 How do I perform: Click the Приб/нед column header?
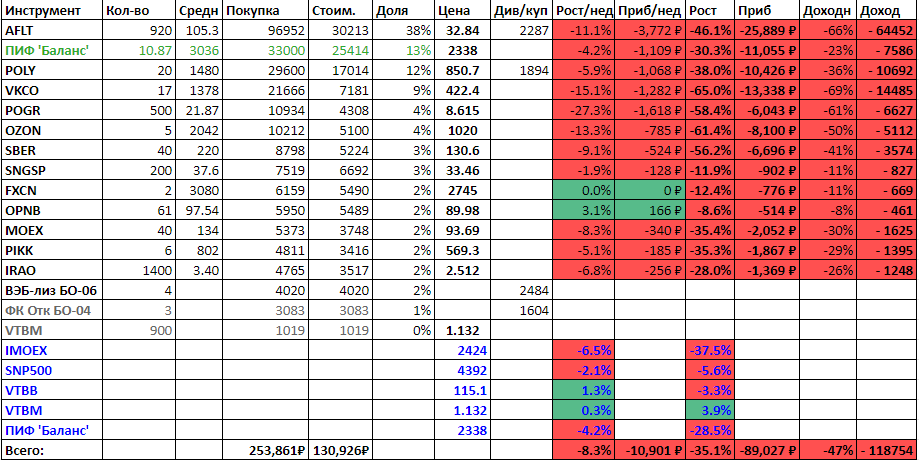coord(651,11)
